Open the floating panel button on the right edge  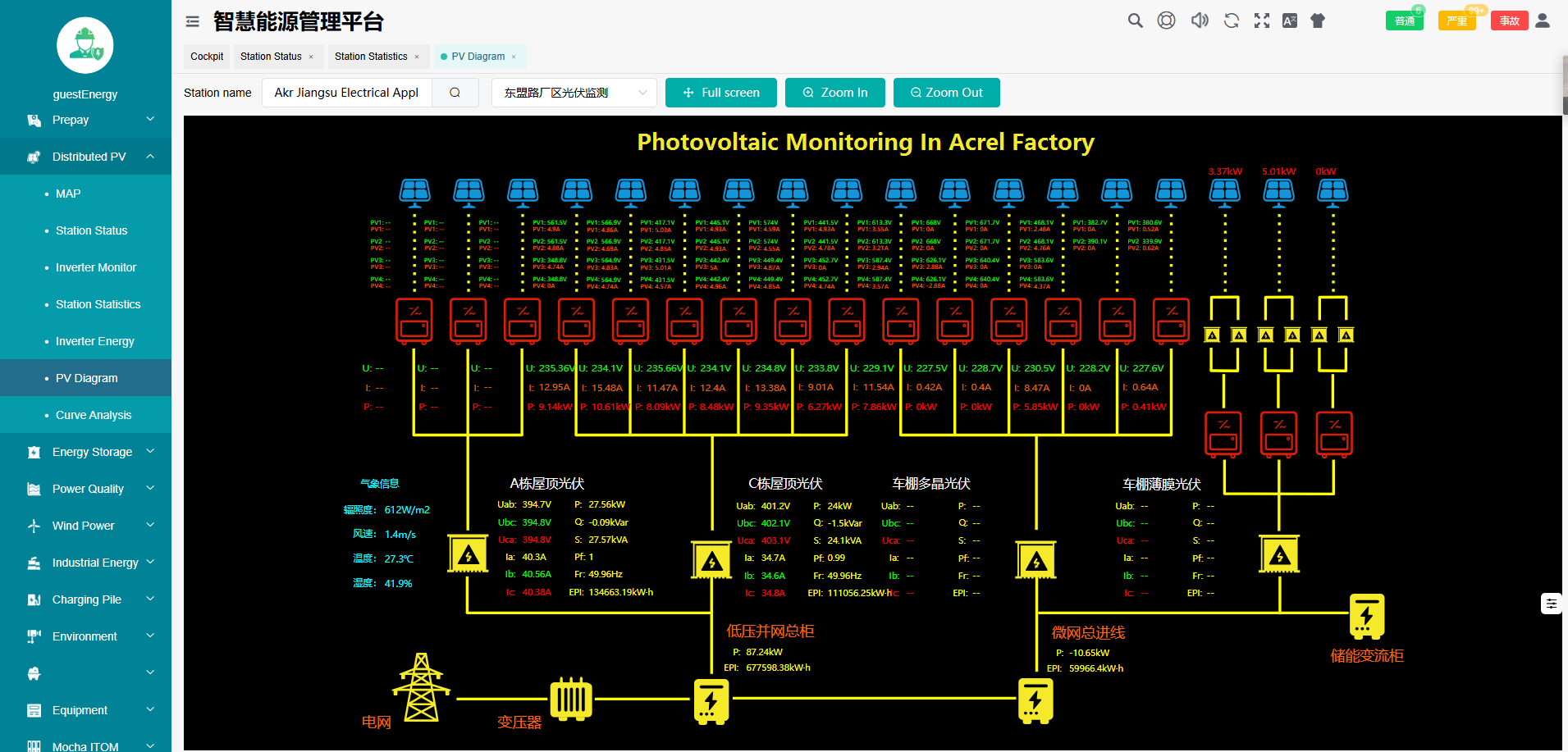[1552, 604]
